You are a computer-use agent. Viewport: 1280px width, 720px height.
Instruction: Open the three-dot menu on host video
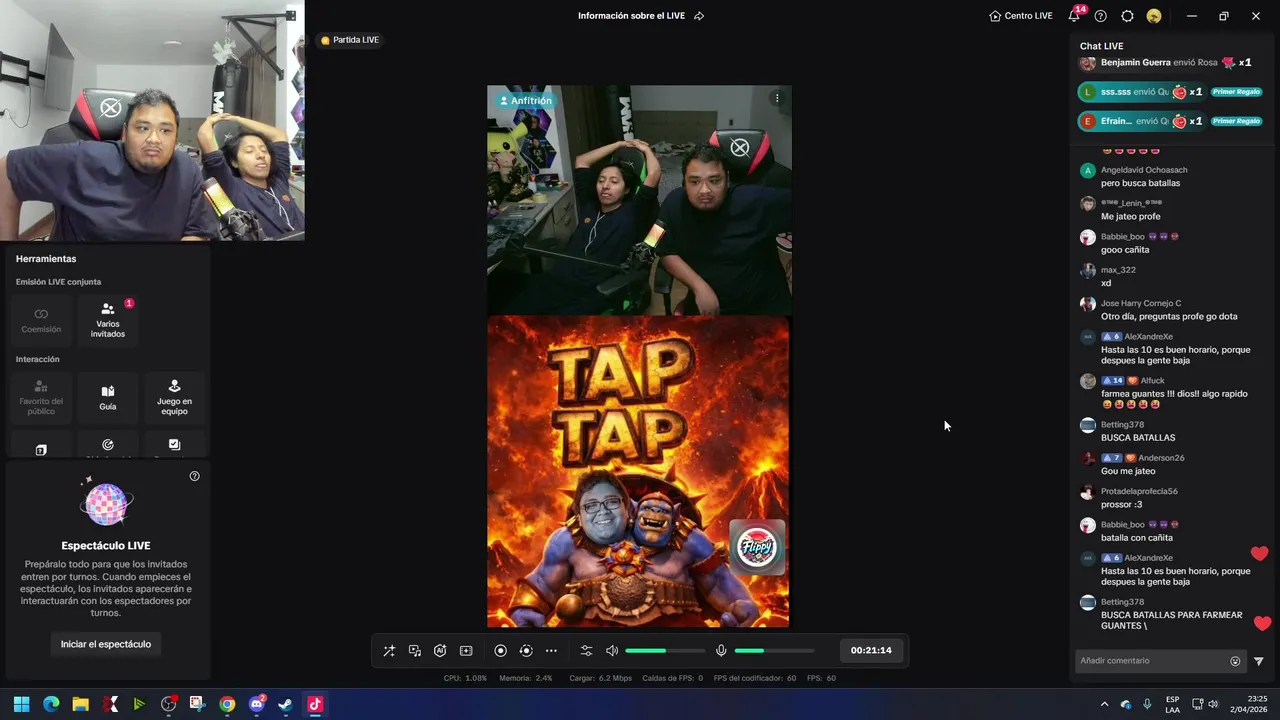(777, 98)
